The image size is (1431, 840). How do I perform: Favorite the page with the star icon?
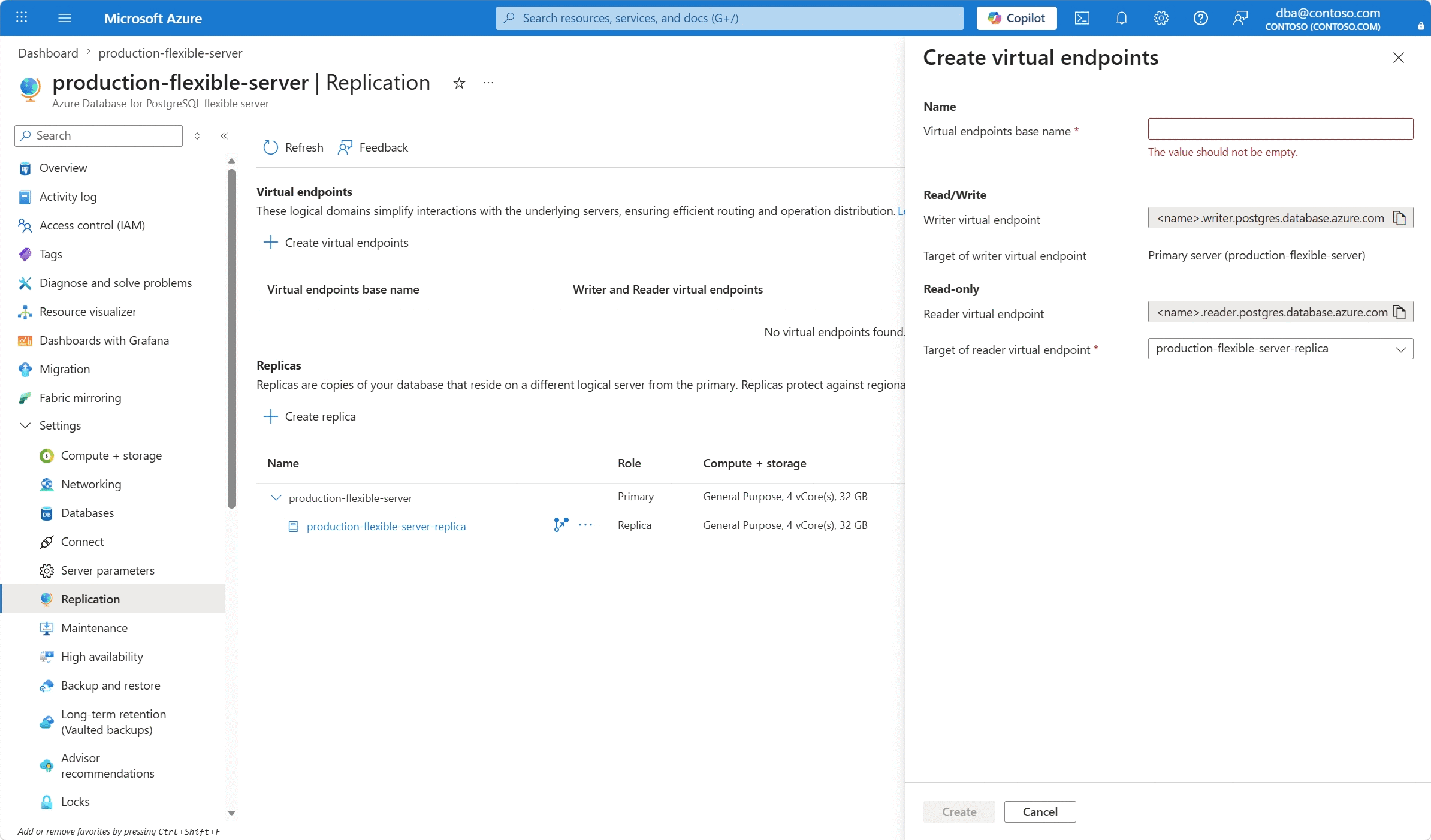click(x=460, y=83)
